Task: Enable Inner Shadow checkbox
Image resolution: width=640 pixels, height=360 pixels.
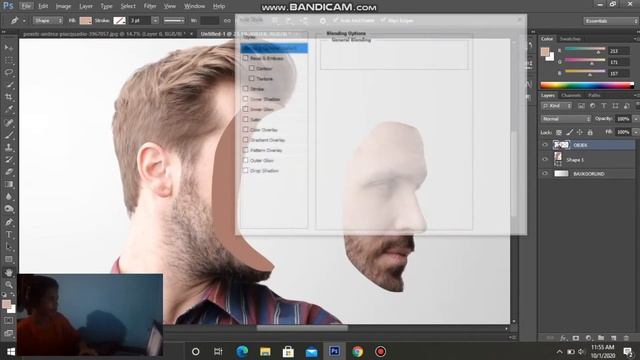Action: pyautogui.click(x=246, y=99)
